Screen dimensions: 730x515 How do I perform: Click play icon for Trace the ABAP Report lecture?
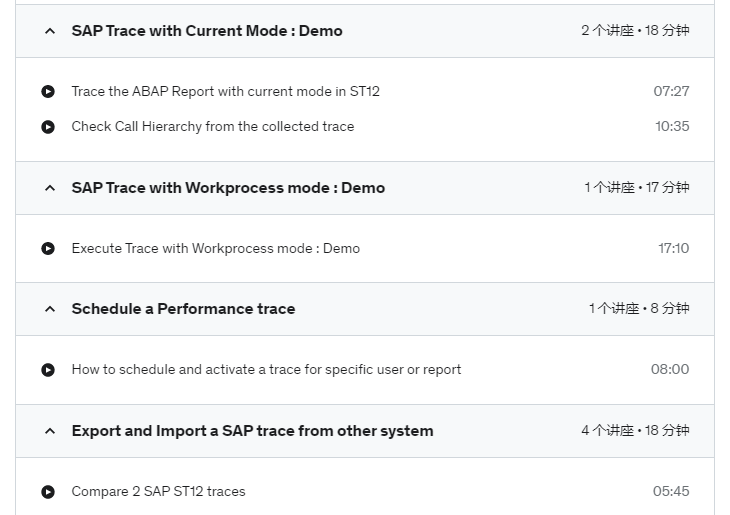click(48, 91)
